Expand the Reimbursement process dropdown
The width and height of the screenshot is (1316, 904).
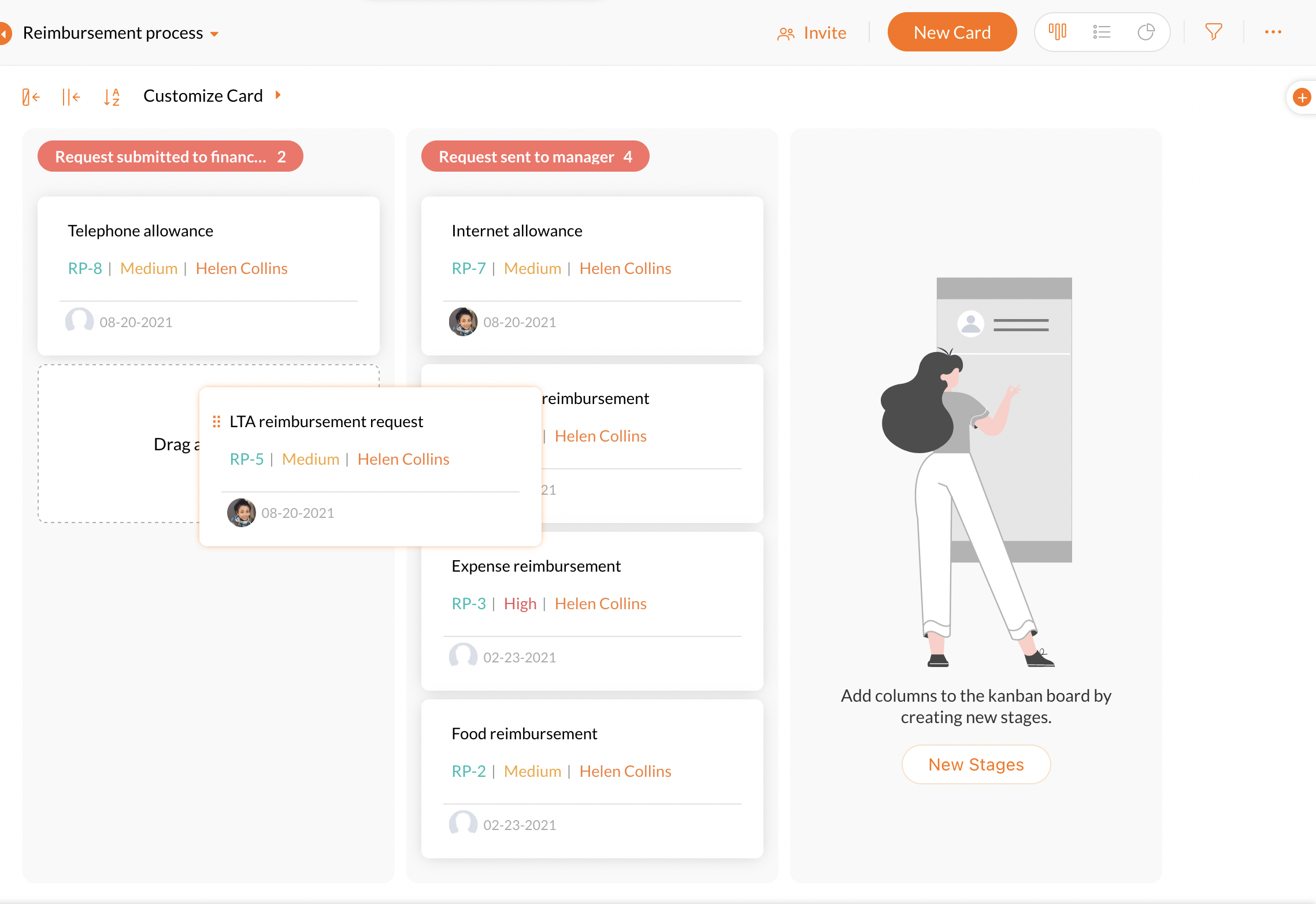tap(214, 34)
